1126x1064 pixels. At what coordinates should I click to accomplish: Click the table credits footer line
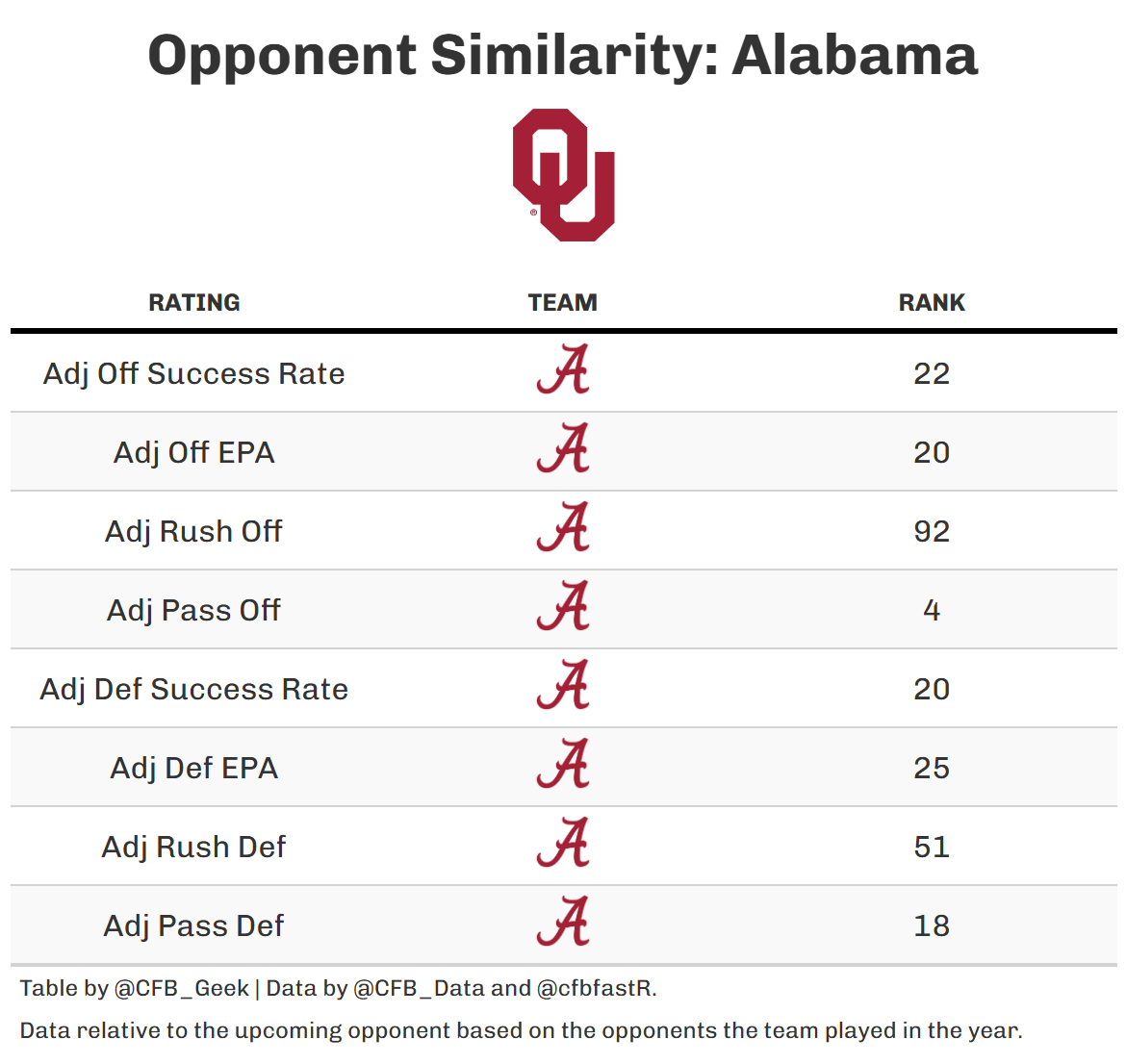338,988
